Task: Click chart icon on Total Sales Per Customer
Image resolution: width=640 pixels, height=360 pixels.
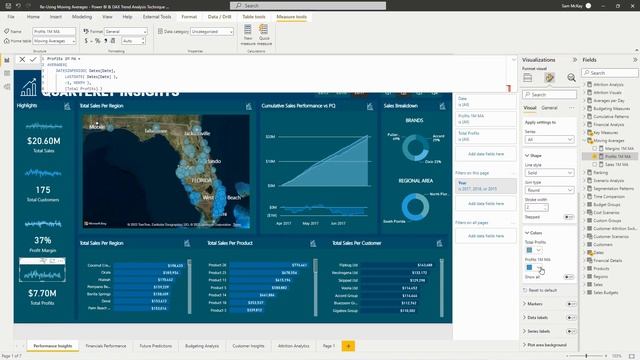Action: point(440,243)
